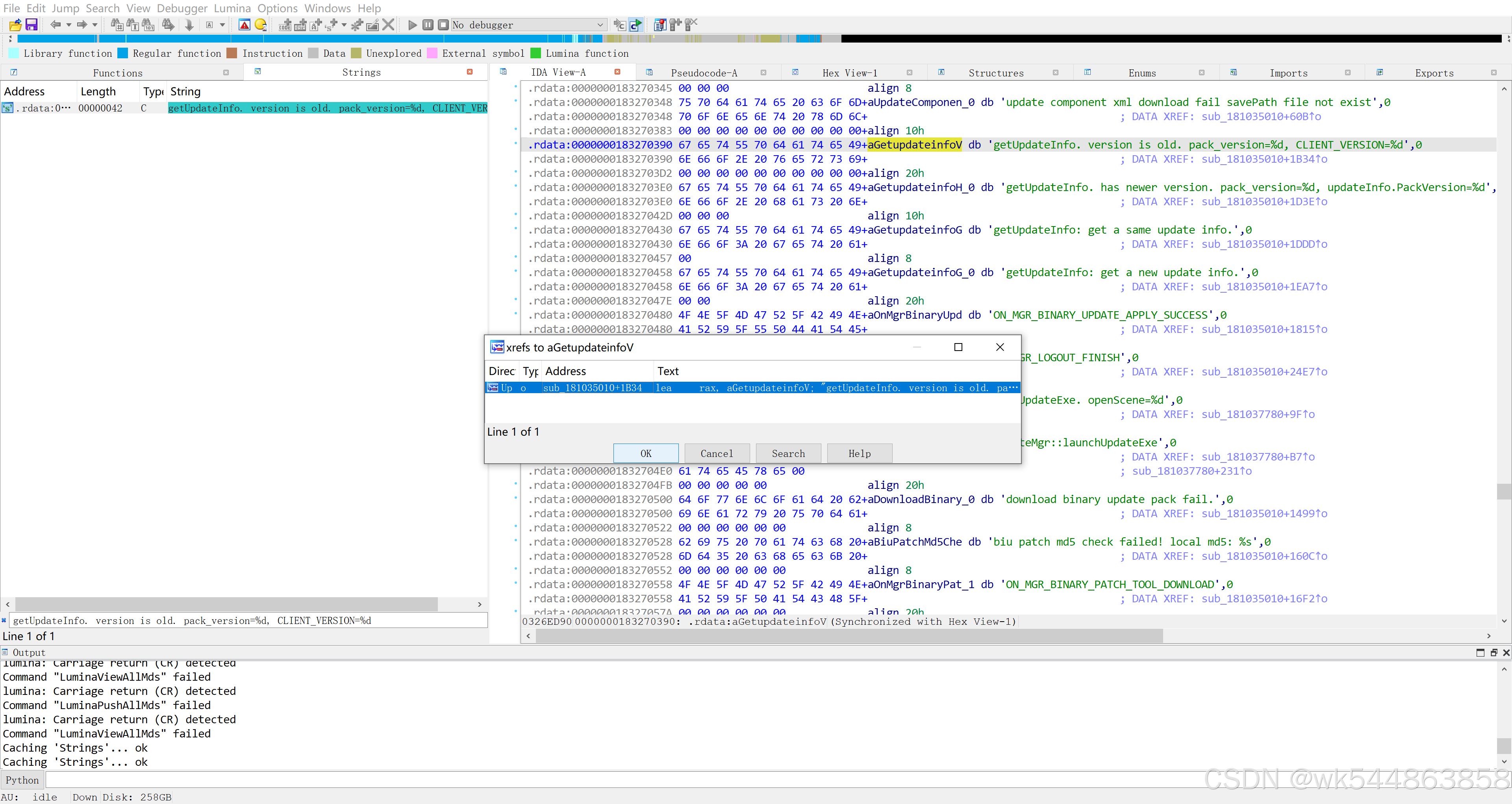Switch to the Imports tab
The height and width of the screenshot is (804, 1512).
pyautogui.click(x=1288, y=73)
